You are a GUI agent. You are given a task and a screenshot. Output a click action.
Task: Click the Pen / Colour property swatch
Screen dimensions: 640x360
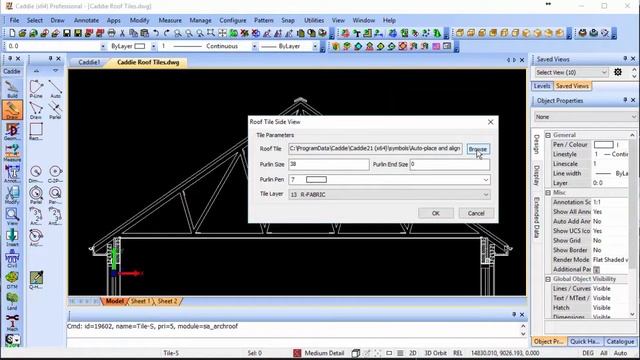(604, 144)
